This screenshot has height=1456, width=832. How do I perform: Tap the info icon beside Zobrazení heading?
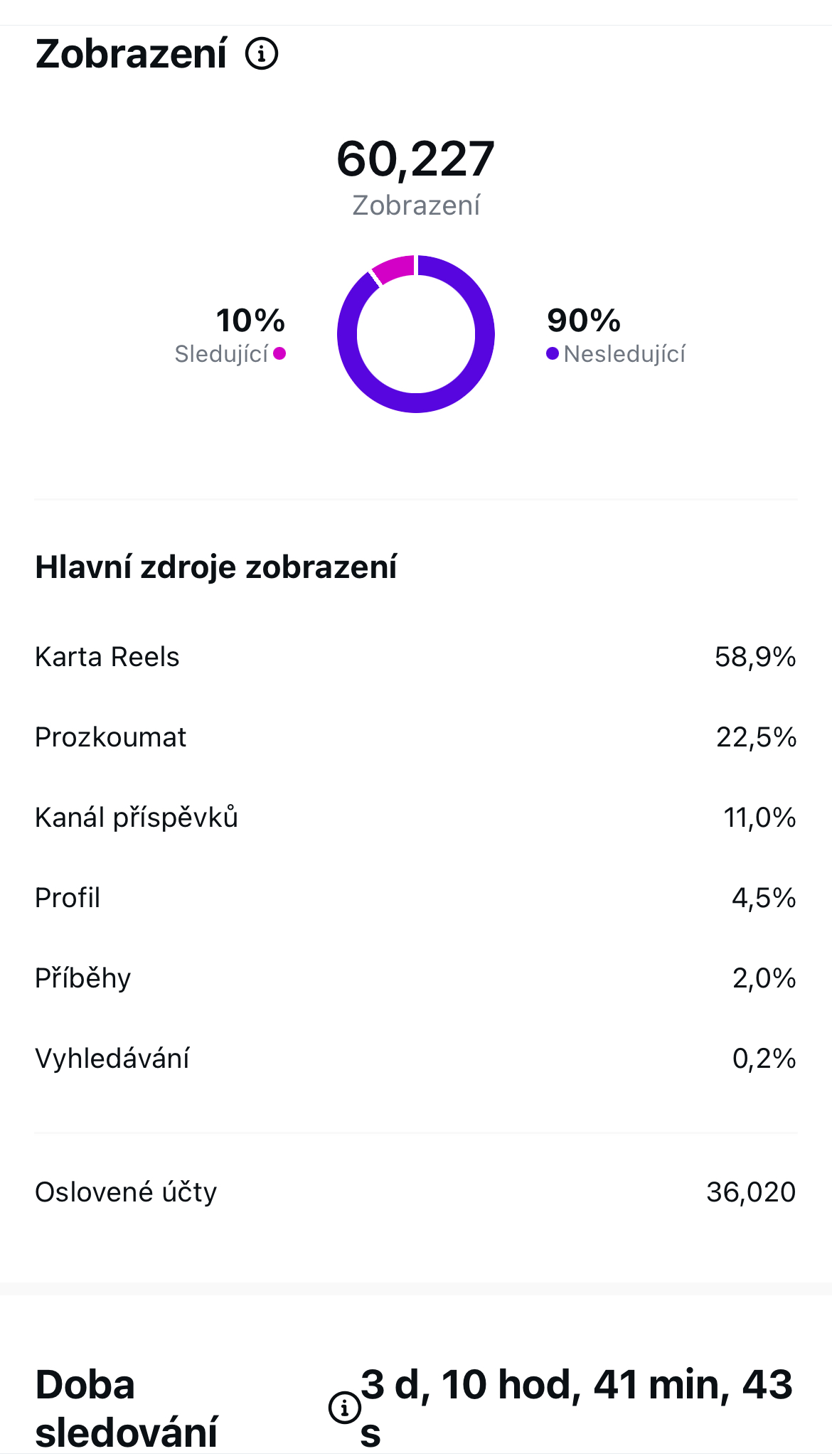coord(262,54)
